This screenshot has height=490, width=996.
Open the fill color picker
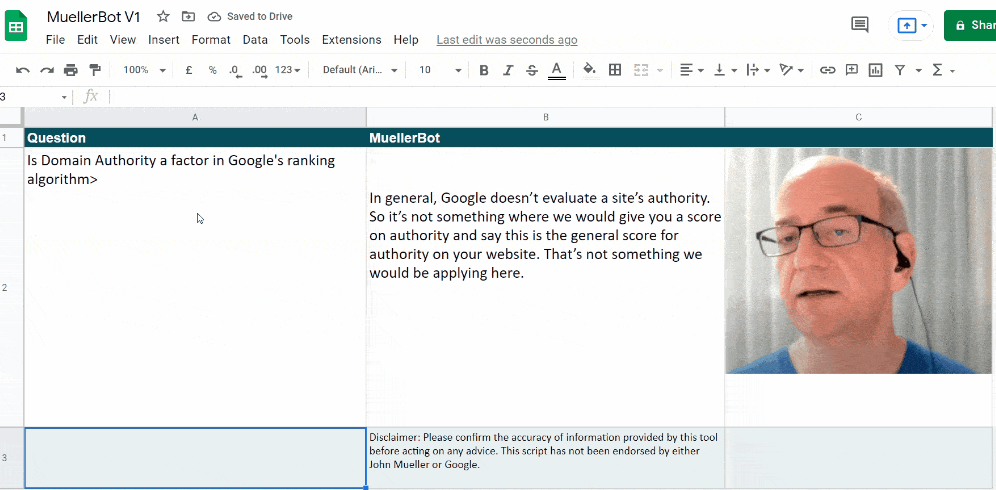coord(590,69)
